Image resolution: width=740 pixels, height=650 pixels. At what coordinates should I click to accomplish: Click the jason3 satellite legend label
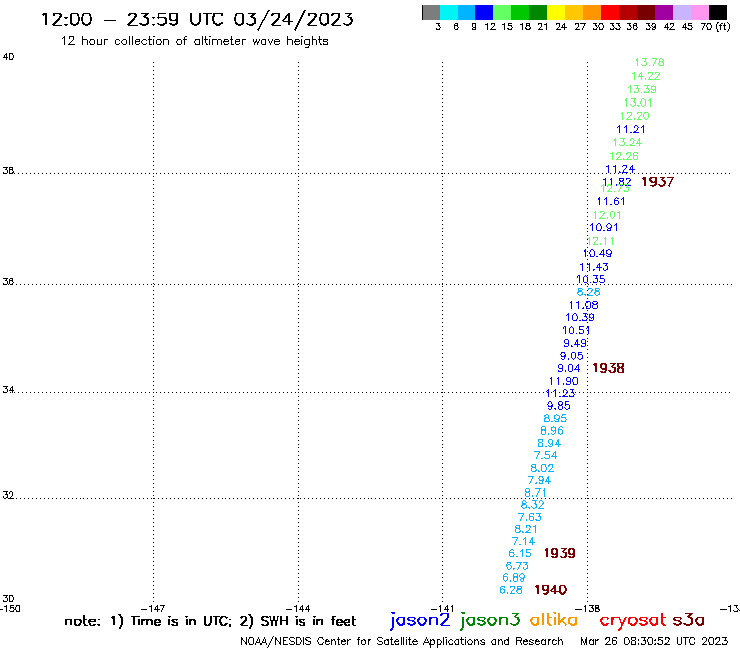490,620
